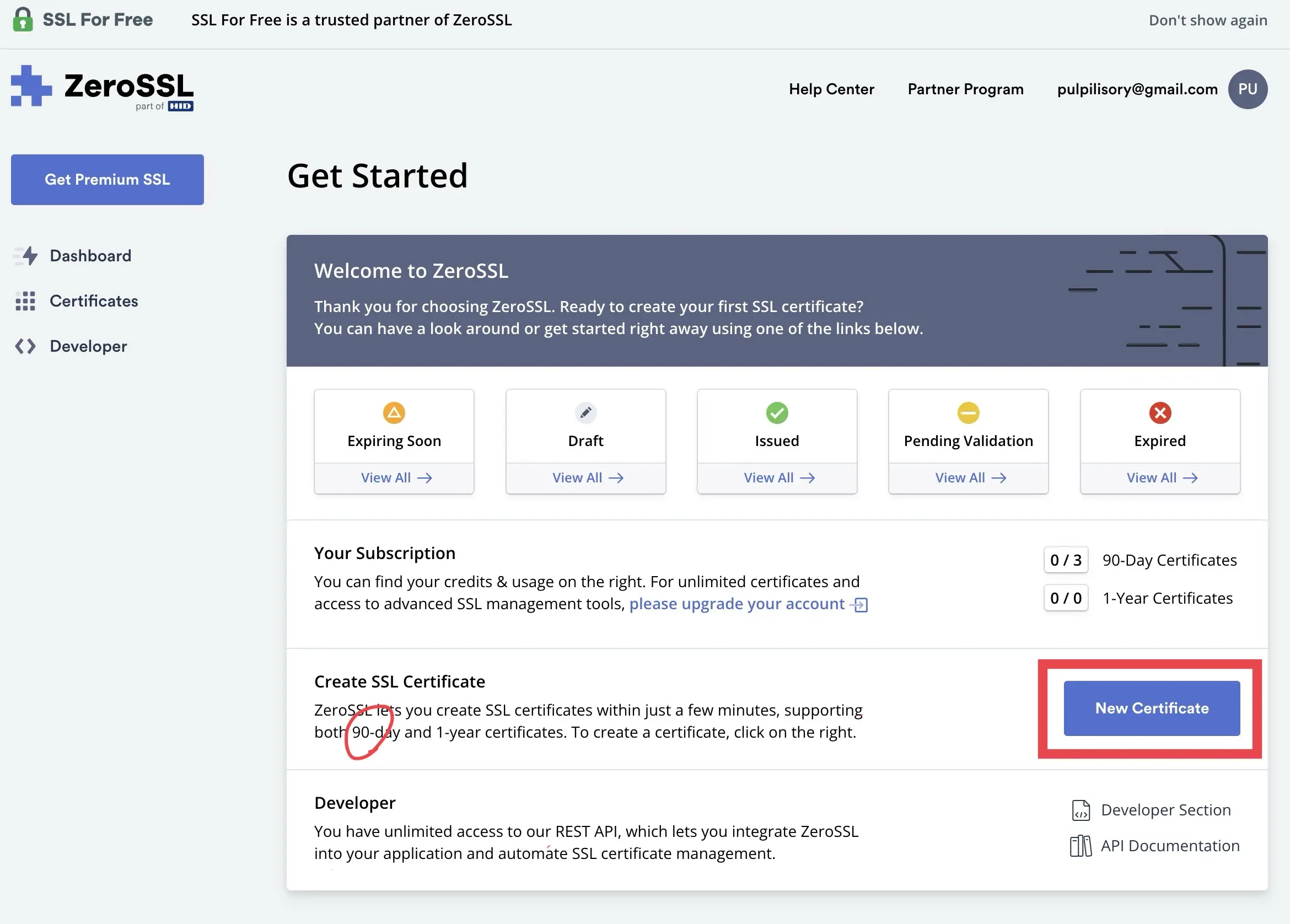Screen dimensions: 1290x924
Task: Click the Get Premium SSL button
Action: (108, 179)
